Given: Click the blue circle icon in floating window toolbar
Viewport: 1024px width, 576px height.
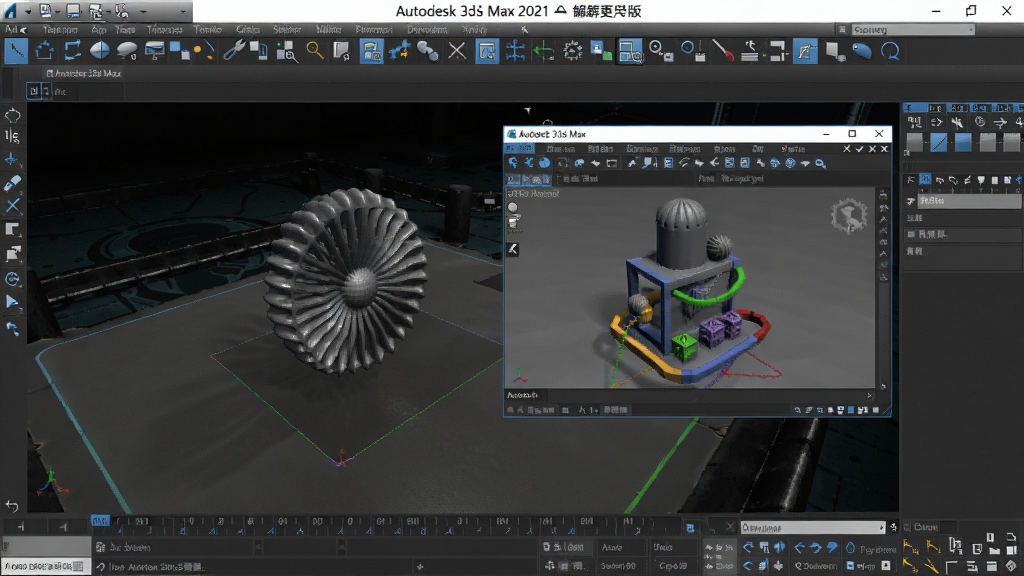Looking at the screenshot, I should click(544, 163).
